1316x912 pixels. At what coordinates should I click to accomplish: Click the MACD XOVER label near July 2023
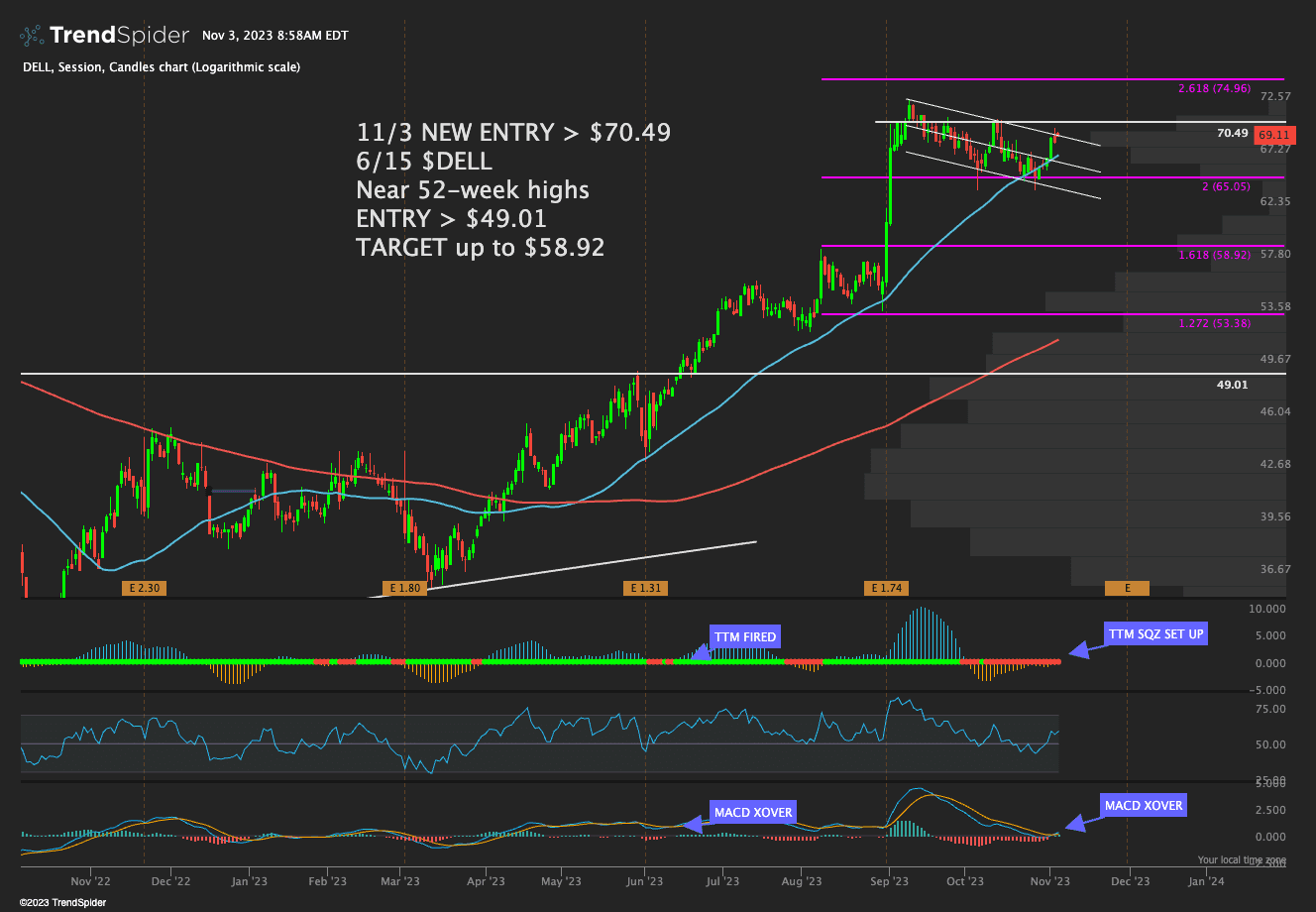pyautogui.click(x=753, y=813)
